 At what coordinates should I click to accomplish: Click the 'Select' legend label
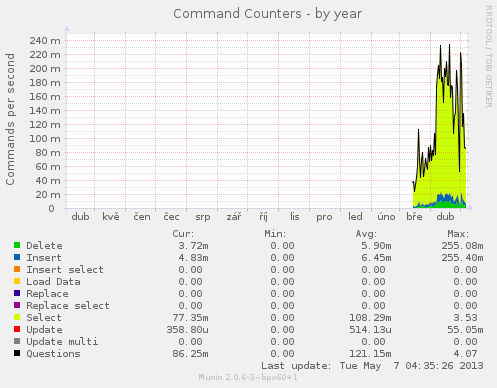[44, 318]
